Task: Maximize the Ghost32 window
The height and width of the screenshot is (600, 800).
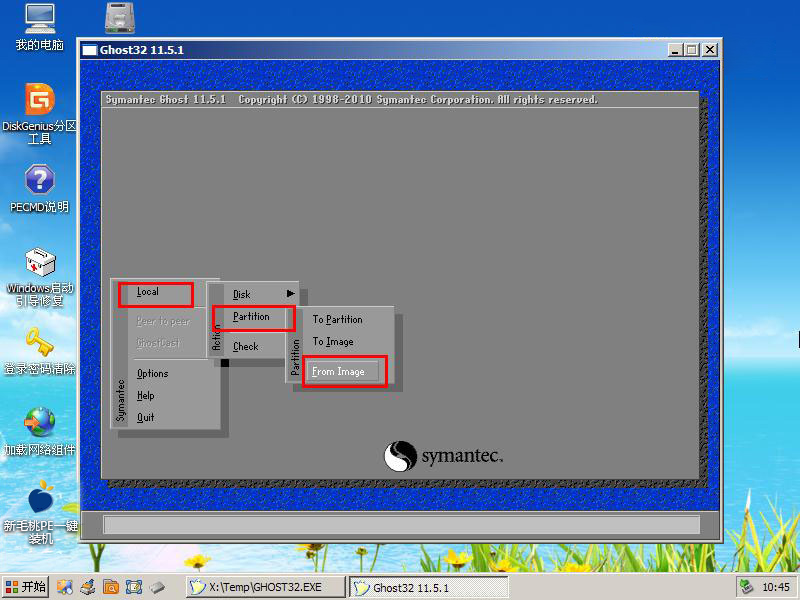Action: click(x=692, y=50)
